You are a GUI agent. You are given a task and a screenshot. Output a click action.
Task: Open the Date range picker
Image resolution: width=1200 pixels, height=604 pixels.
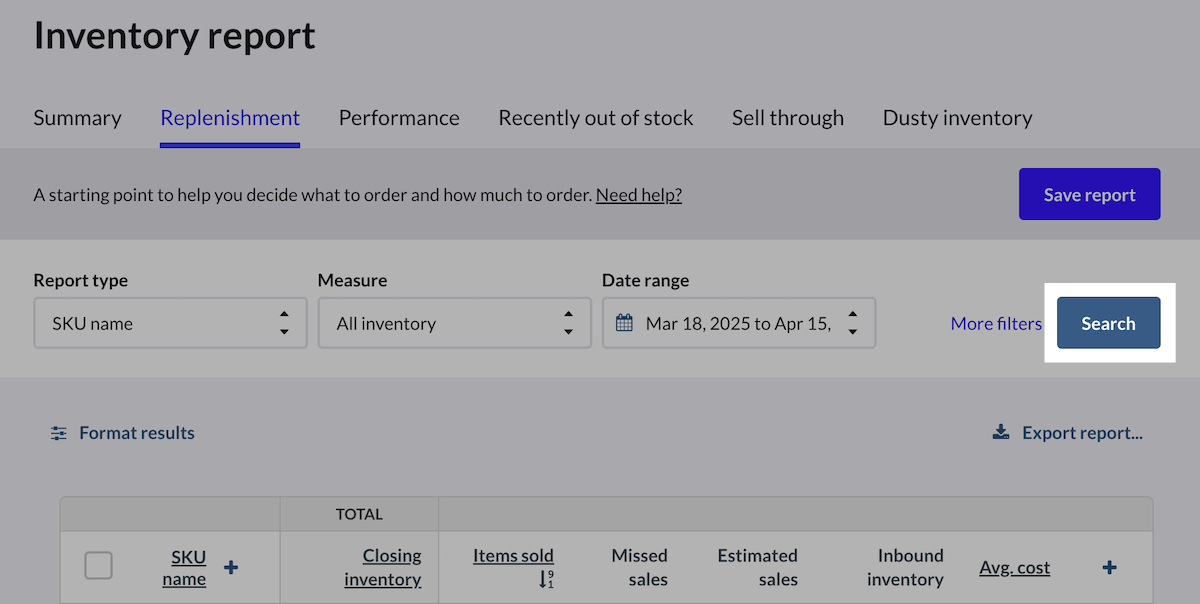pos(738,323)
